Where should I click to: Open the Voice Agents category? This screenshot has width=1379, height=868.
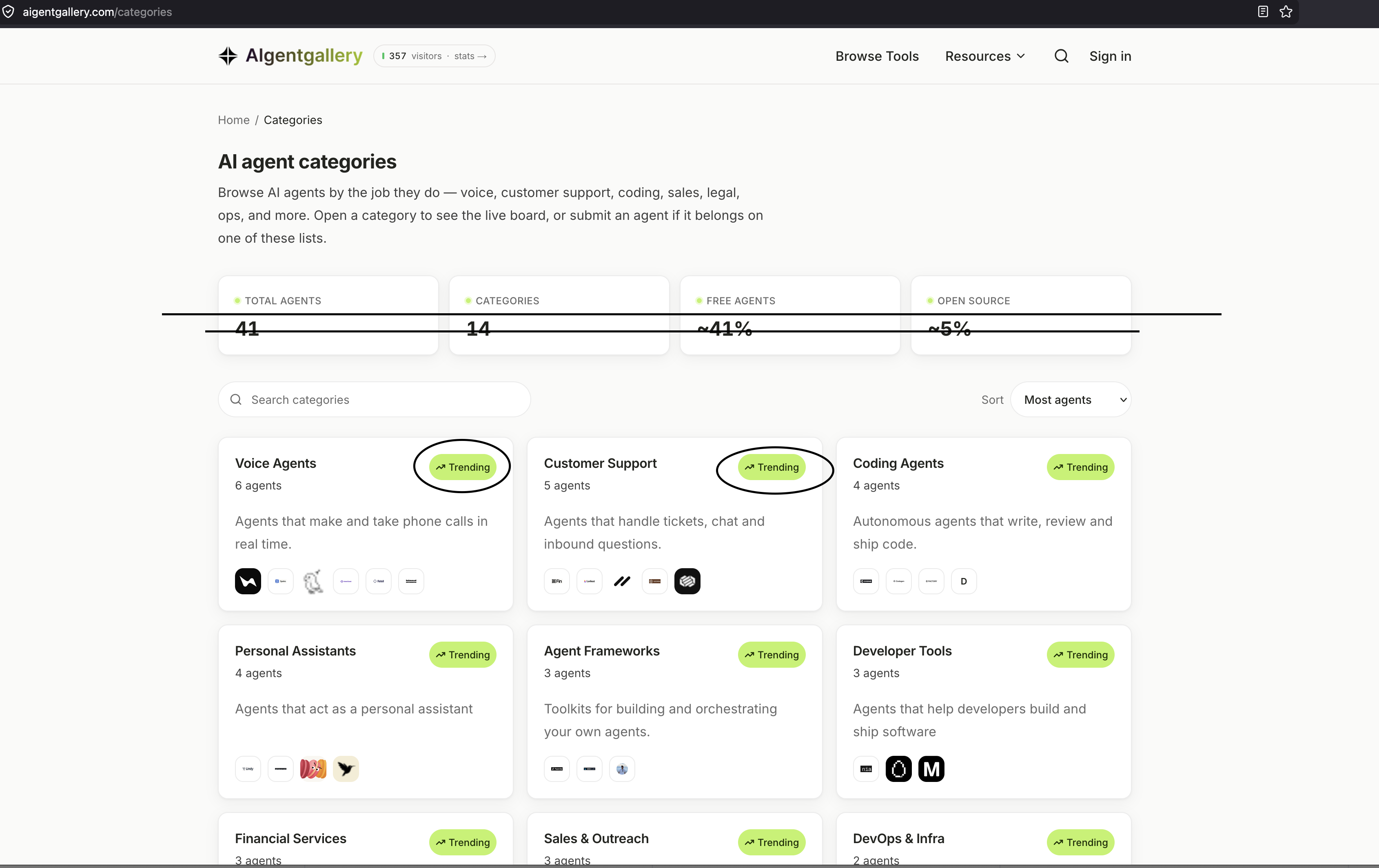tap(275, 463)
